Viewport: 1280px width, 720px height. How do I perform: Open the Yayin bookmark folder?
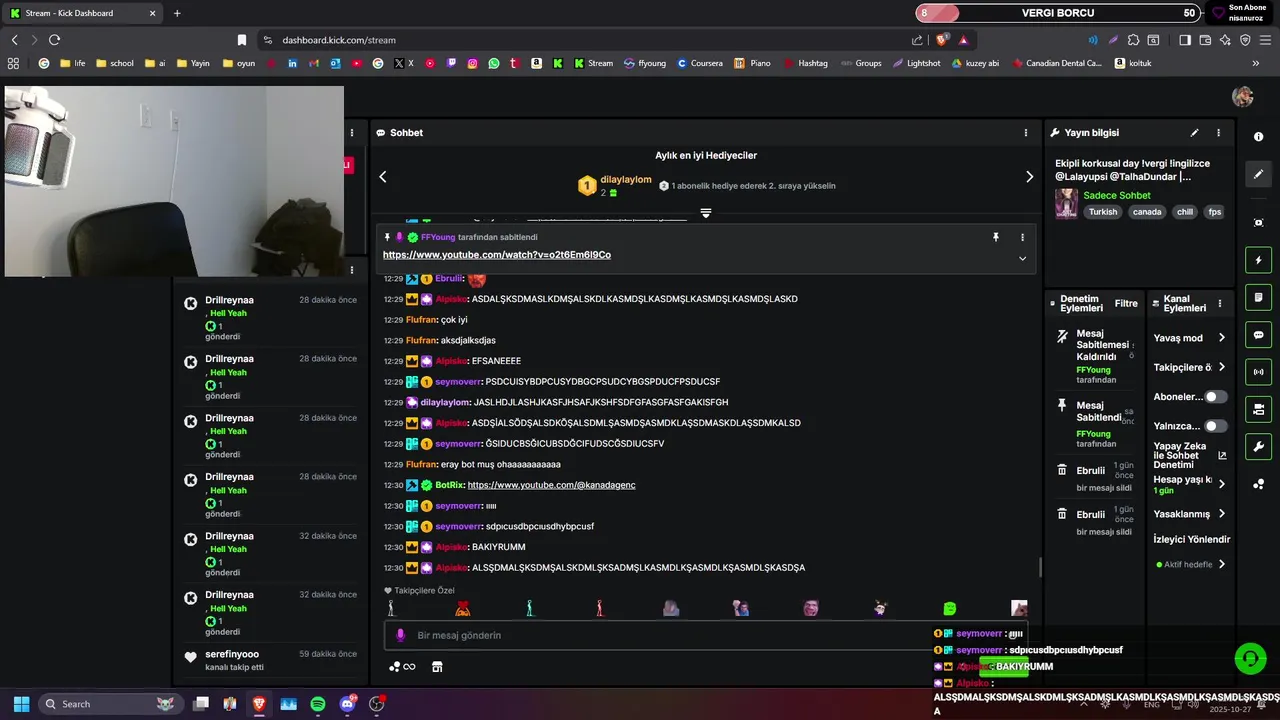[193, 63]
